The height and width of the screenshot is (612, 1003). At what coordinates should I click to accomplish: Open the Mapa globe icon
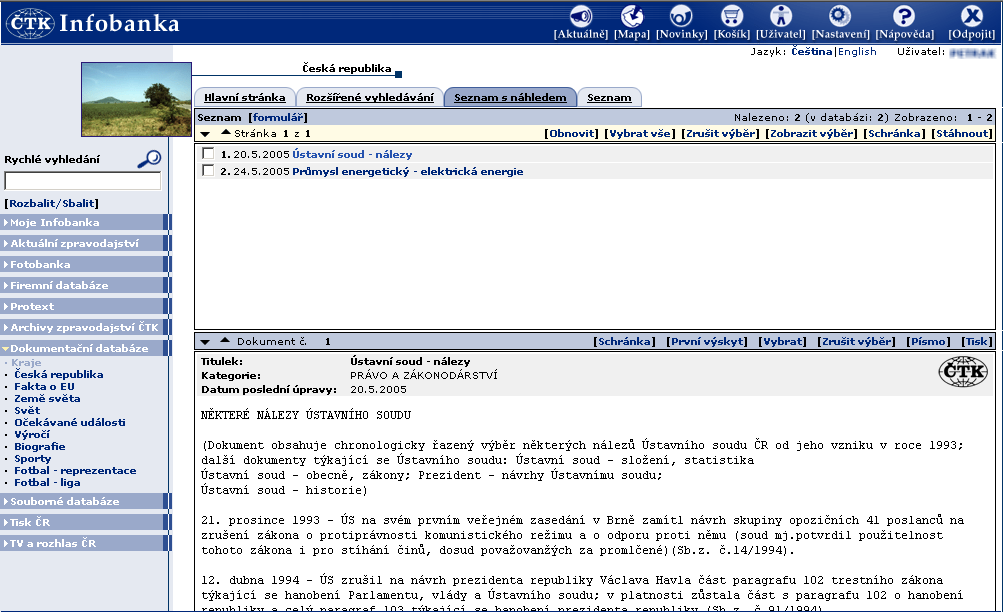632,16
